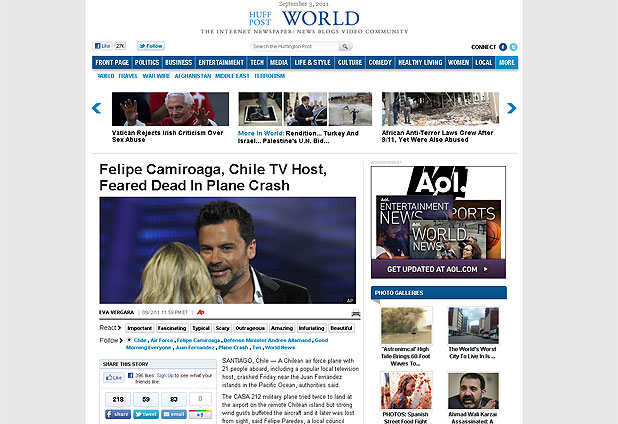Show next carousel stories arrow
The image size is (618, 424).
(511, 108)
